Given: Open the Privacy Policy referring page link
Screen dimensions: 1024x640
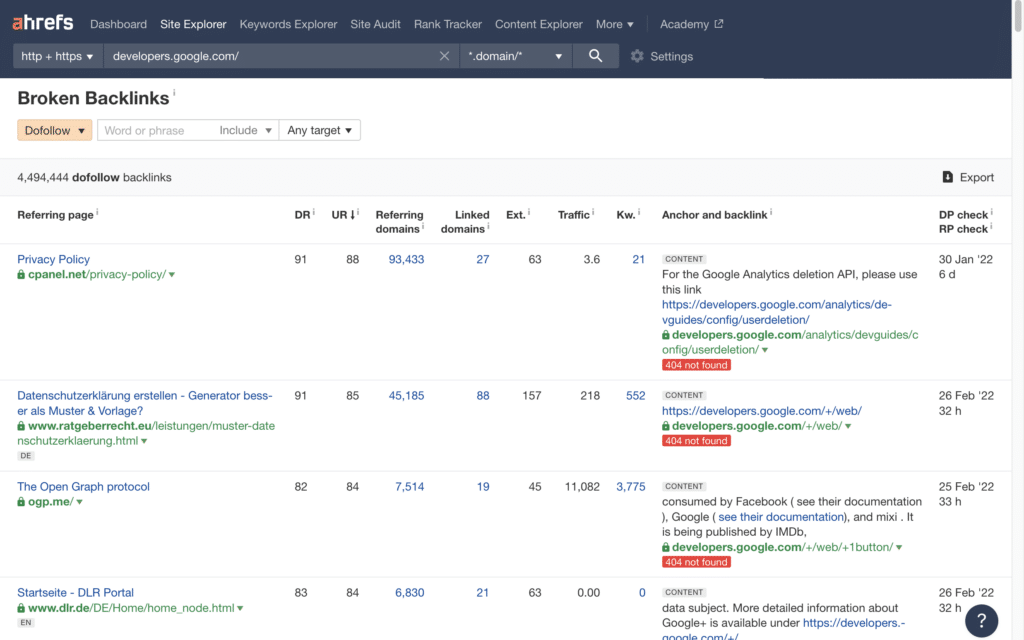Looking at the screenshot, I should click(x=53, y=259).
